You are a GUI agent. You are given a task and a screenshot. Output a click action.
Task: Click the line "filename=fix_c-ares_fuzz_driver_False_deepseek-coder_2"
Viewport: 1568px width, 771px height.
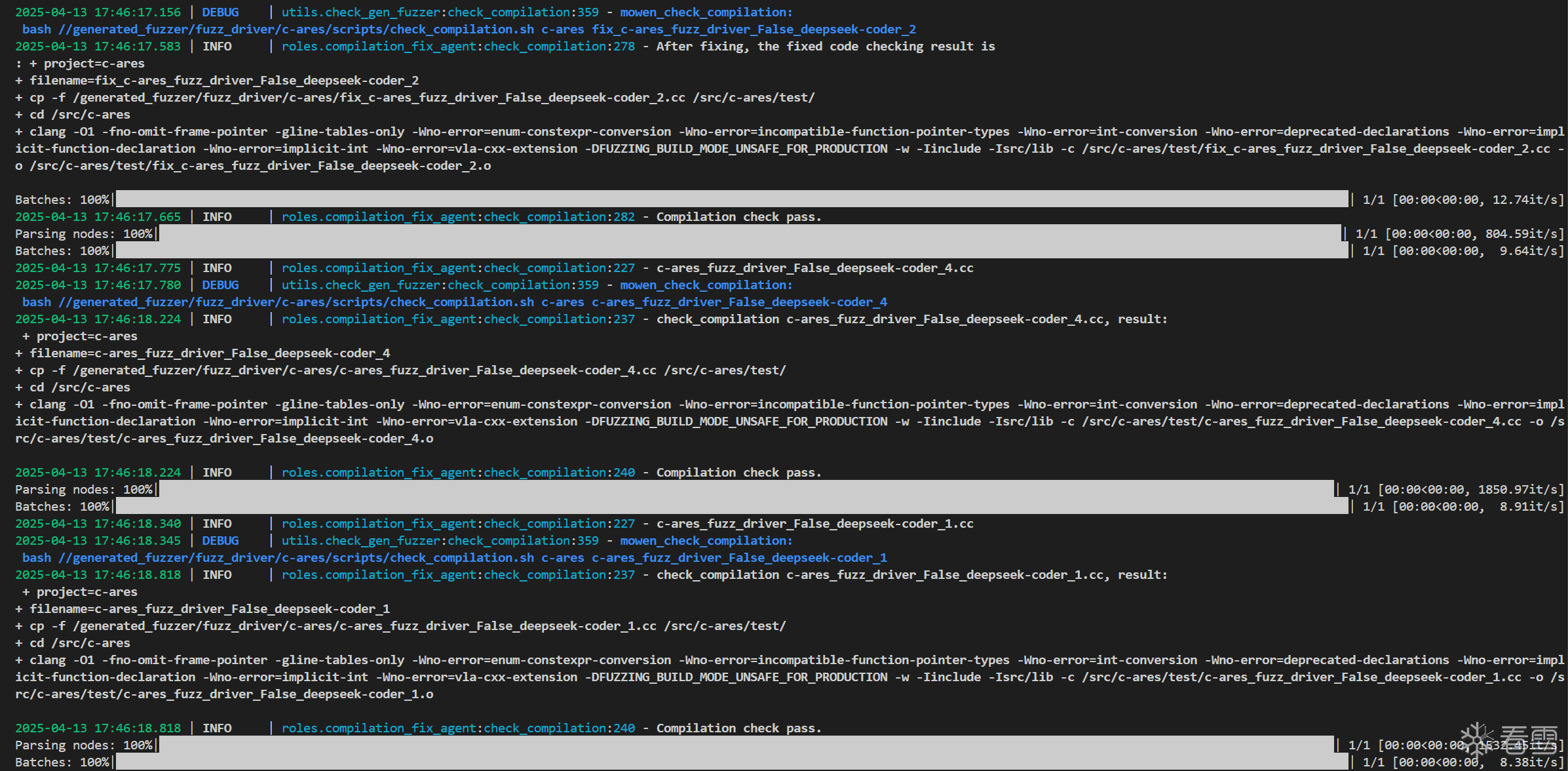tap(223, 81)
